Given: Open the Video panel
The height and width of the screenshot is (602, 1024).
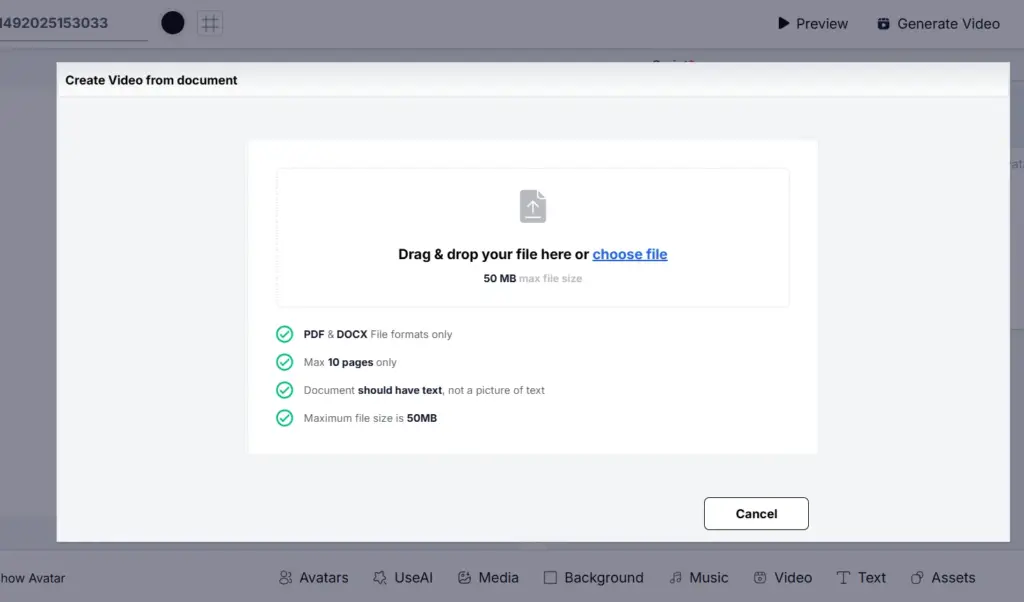Looking at the screenshot, I should pos(782,577).
